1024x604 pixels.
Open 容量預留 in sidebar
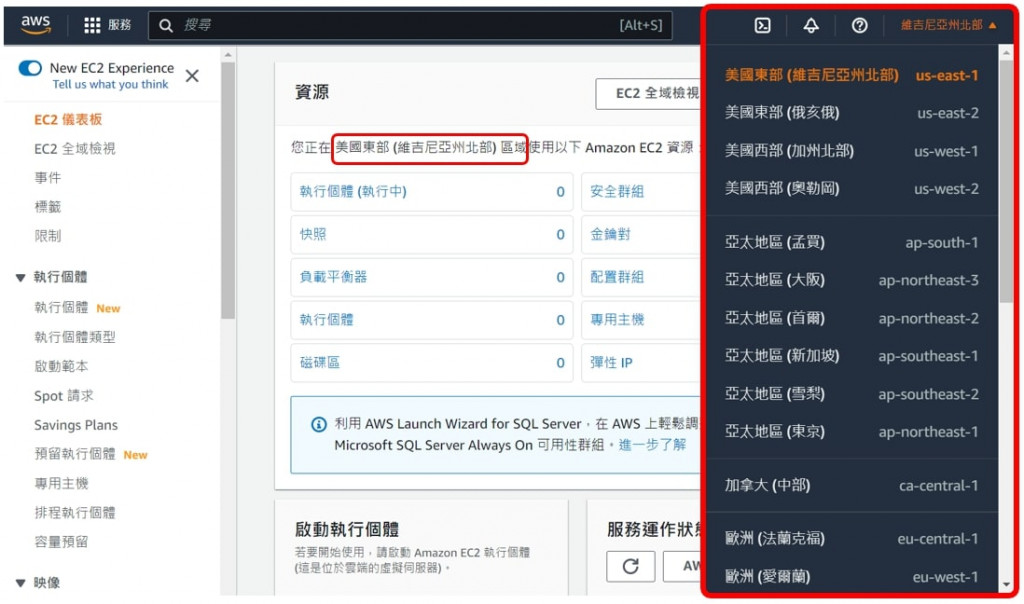61,541
